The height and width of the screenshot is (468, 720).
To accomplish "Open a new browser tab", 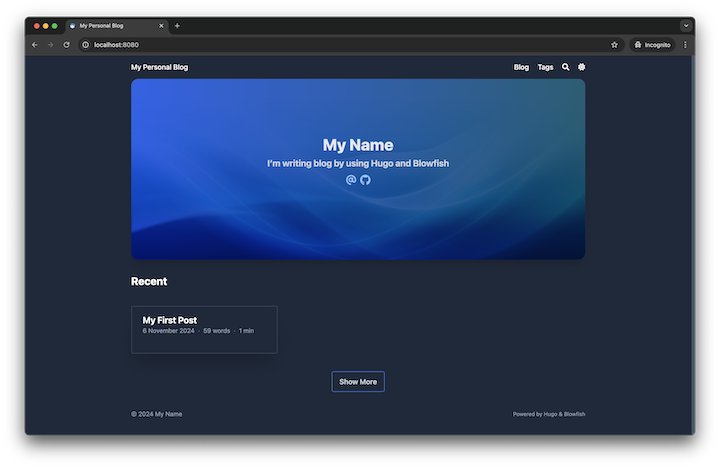I will (x=177, y=25).
